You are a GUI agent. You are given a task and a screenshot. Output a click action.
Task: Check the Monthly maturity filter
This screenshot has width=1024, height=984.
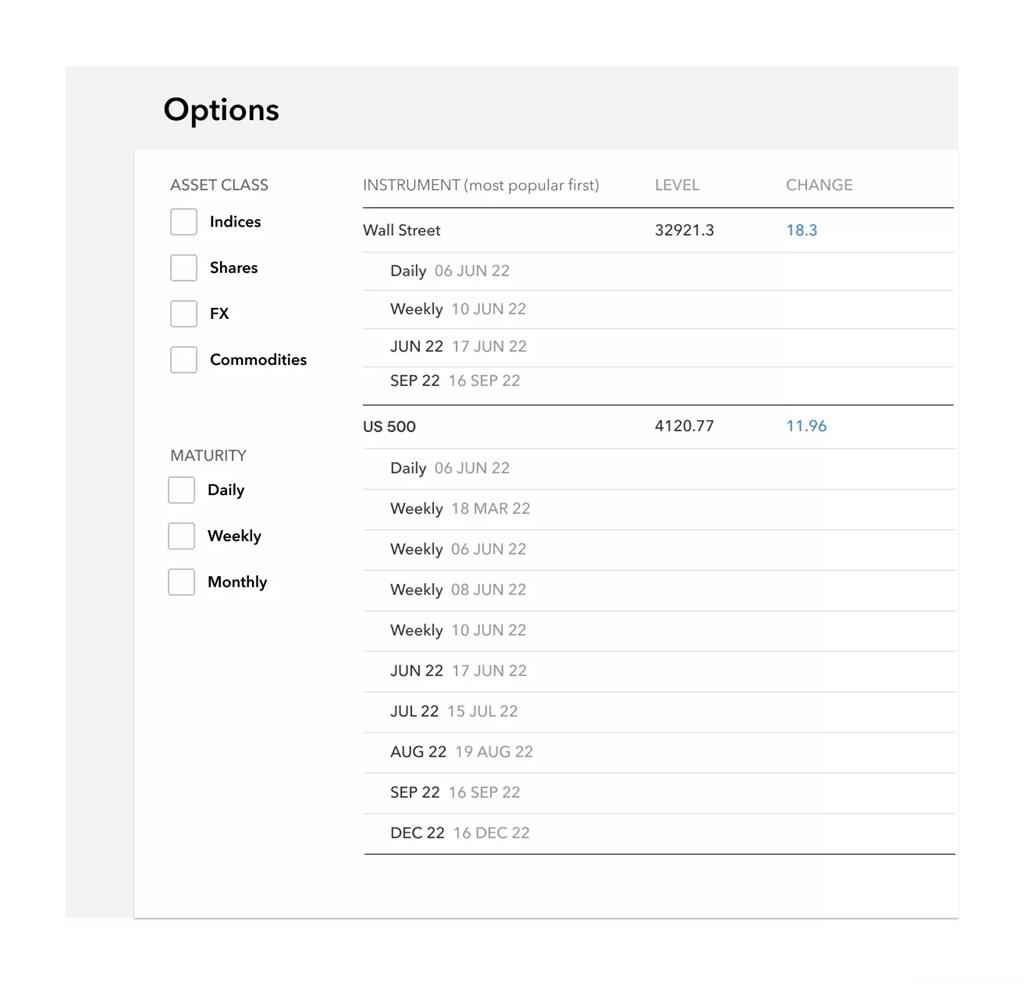tap(182, 582)
